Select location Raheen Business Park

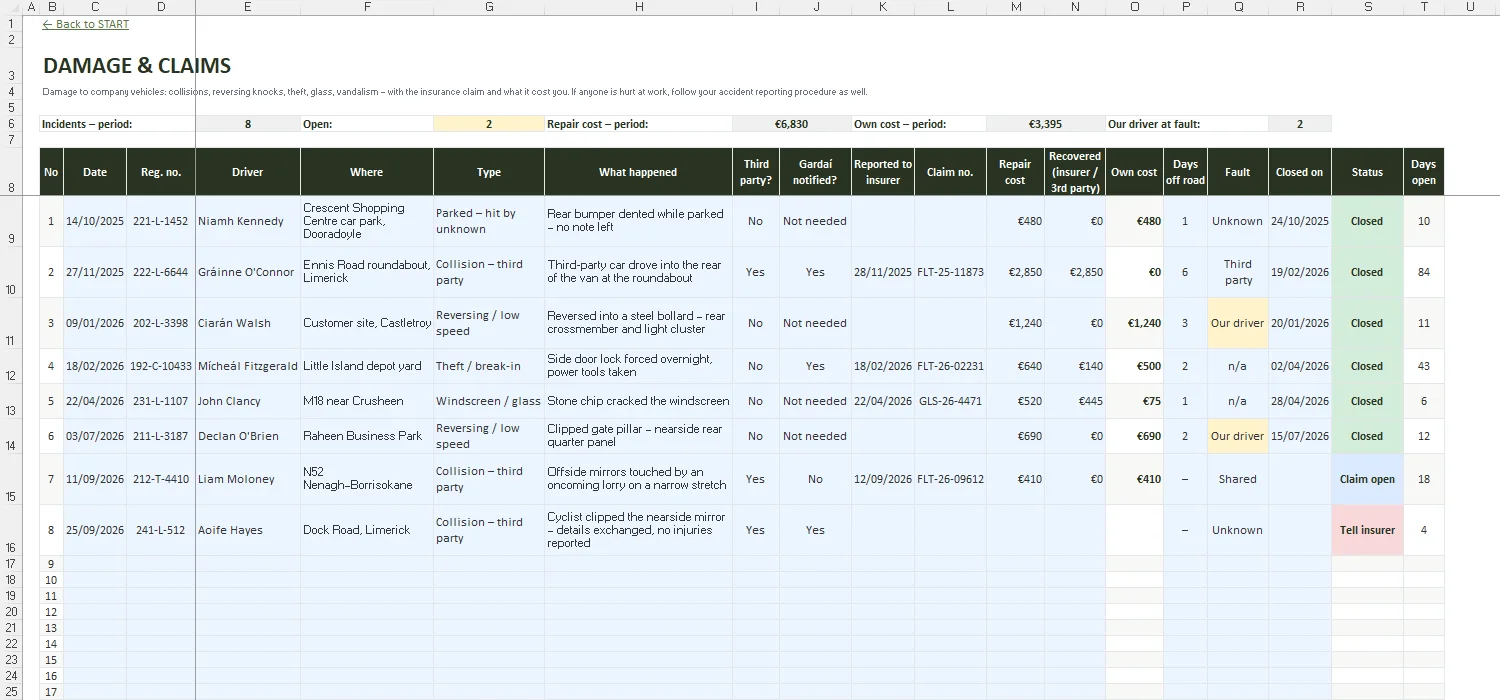[x=366, y=436]
